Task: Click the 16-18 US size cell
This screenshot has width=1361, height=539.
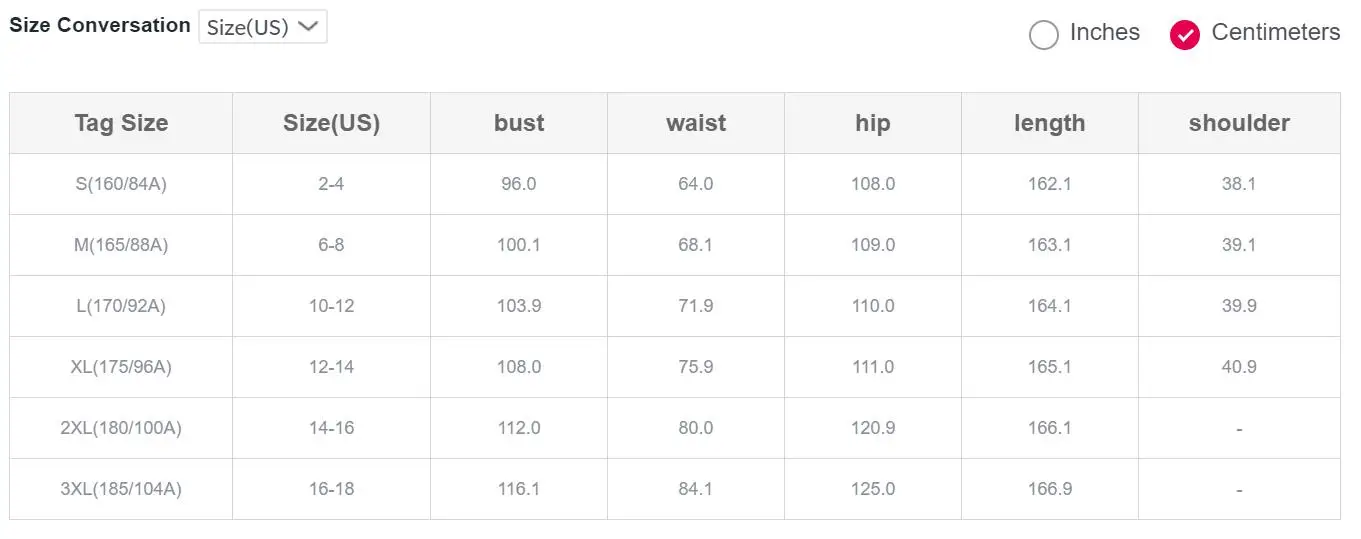Action: click(332, 489)
